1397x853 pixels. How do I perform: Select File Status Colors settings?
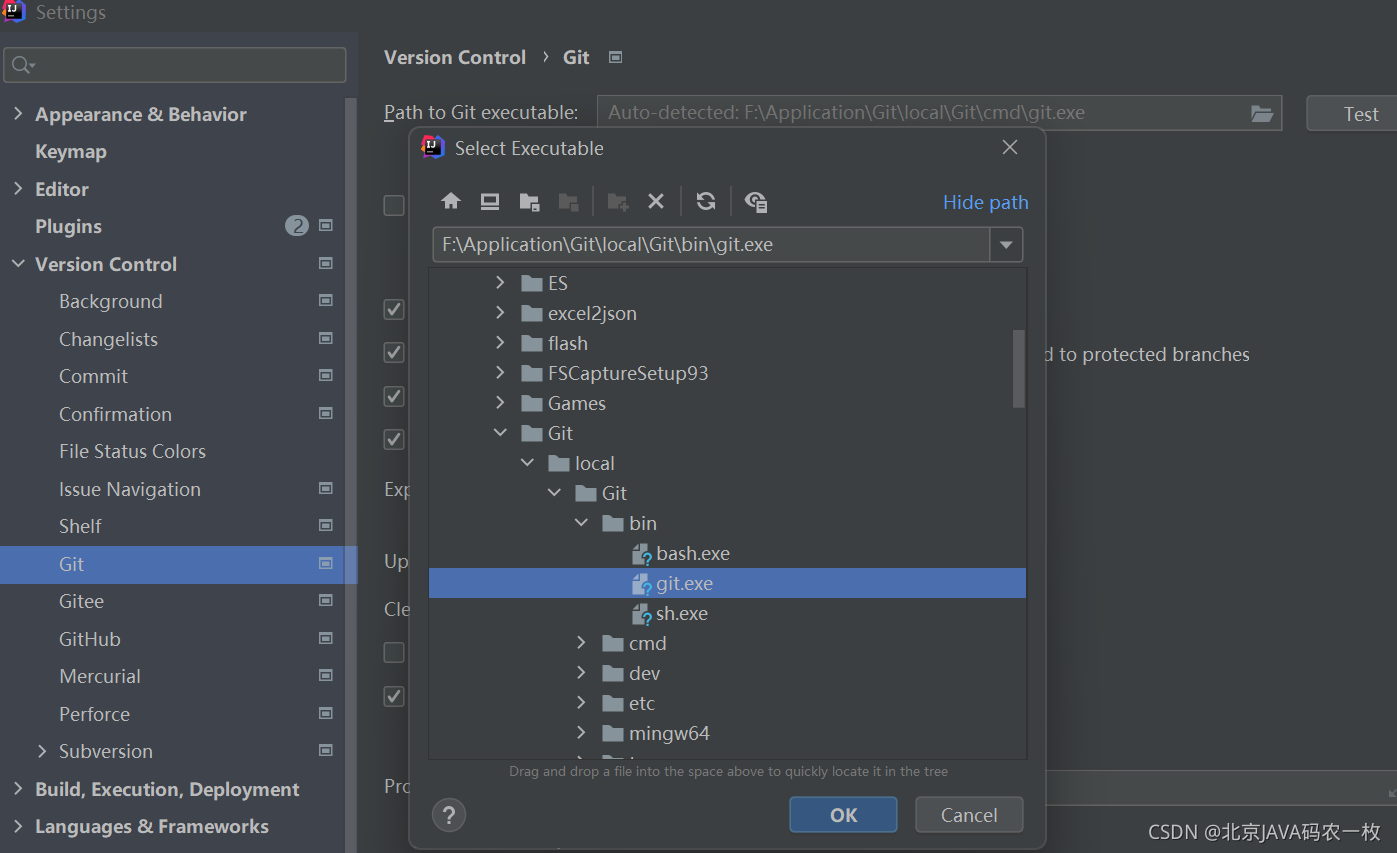click(132, 451)
